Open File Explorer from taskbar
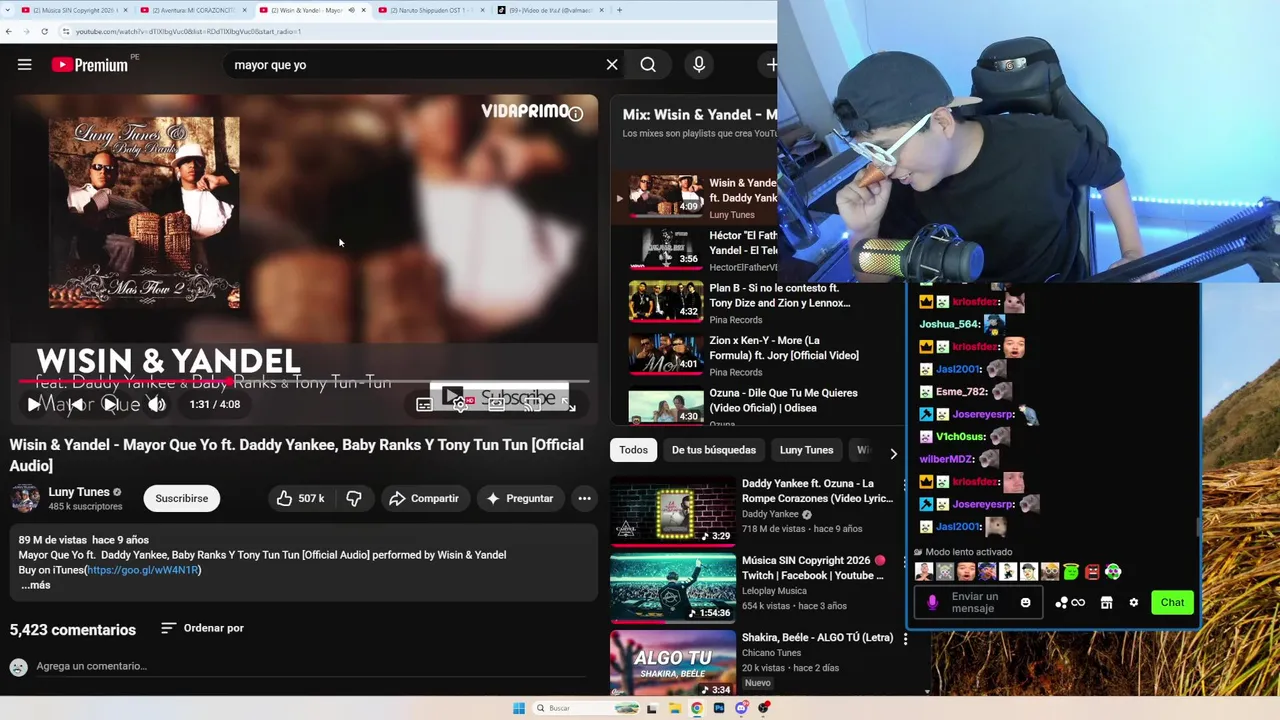1280x720 pixels. coord(675,708)
